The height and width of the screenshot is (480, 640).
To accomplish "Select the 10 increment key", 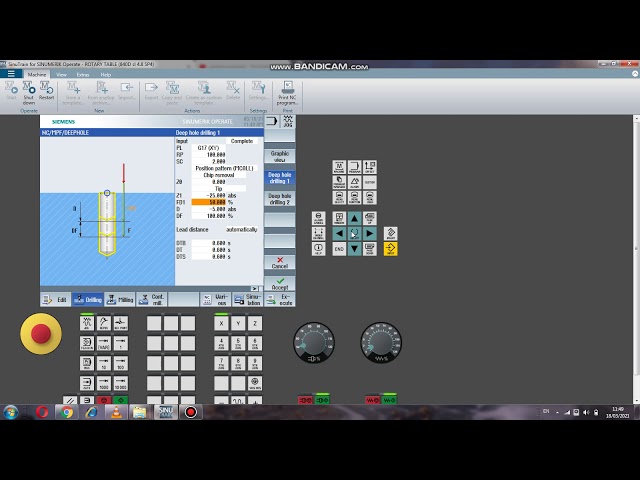I will pos(104,363).
